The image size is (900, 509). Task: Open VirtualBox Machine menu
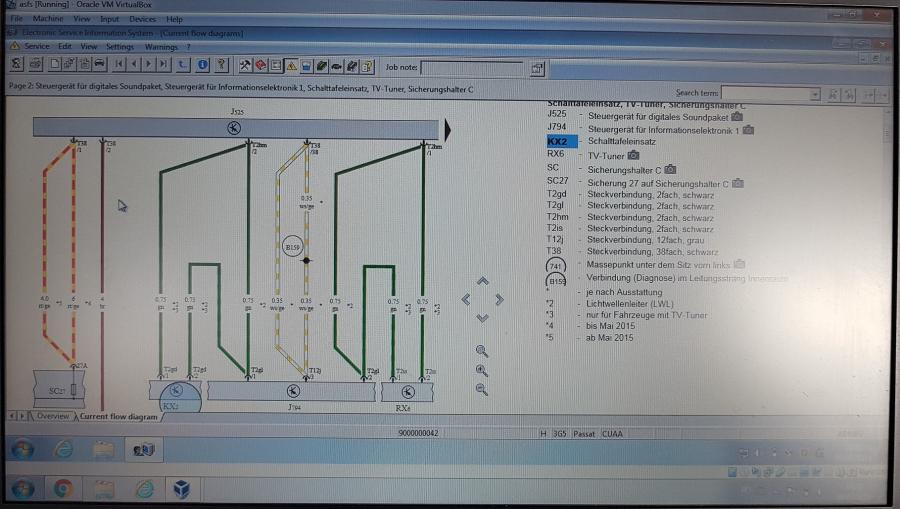(48, 18)
